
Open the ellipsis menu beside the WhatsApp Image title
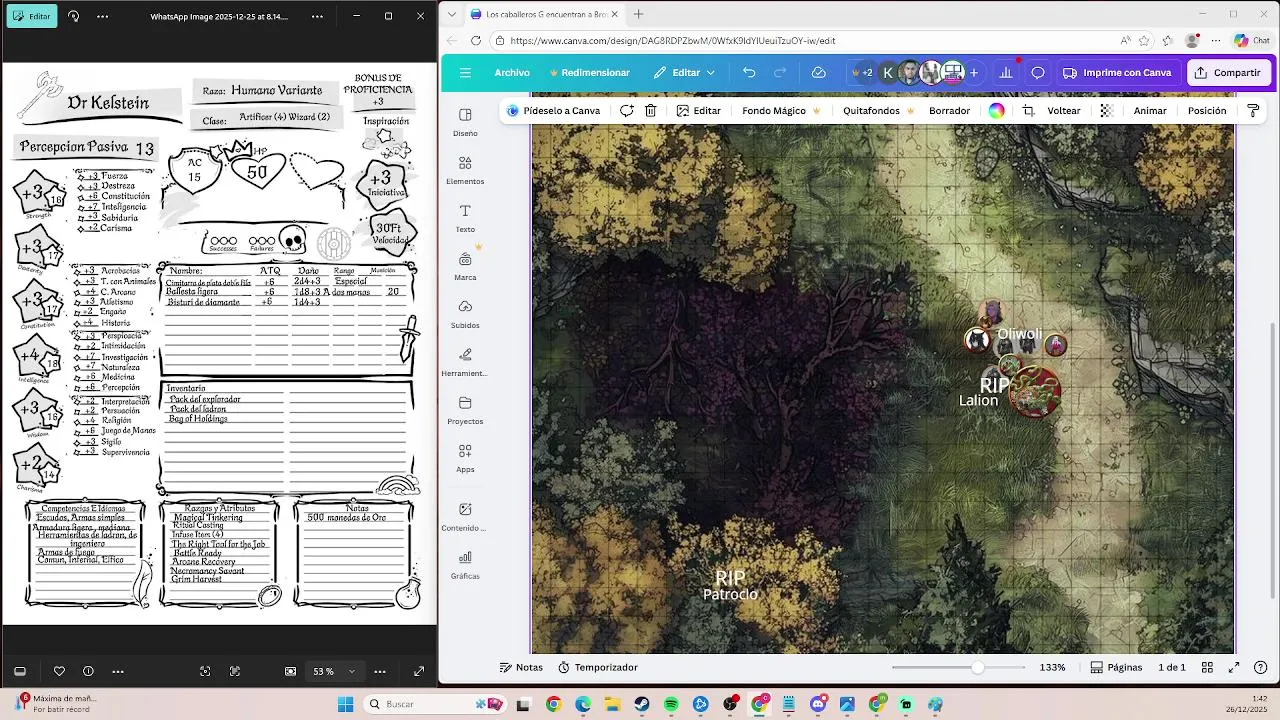[317, 16]
